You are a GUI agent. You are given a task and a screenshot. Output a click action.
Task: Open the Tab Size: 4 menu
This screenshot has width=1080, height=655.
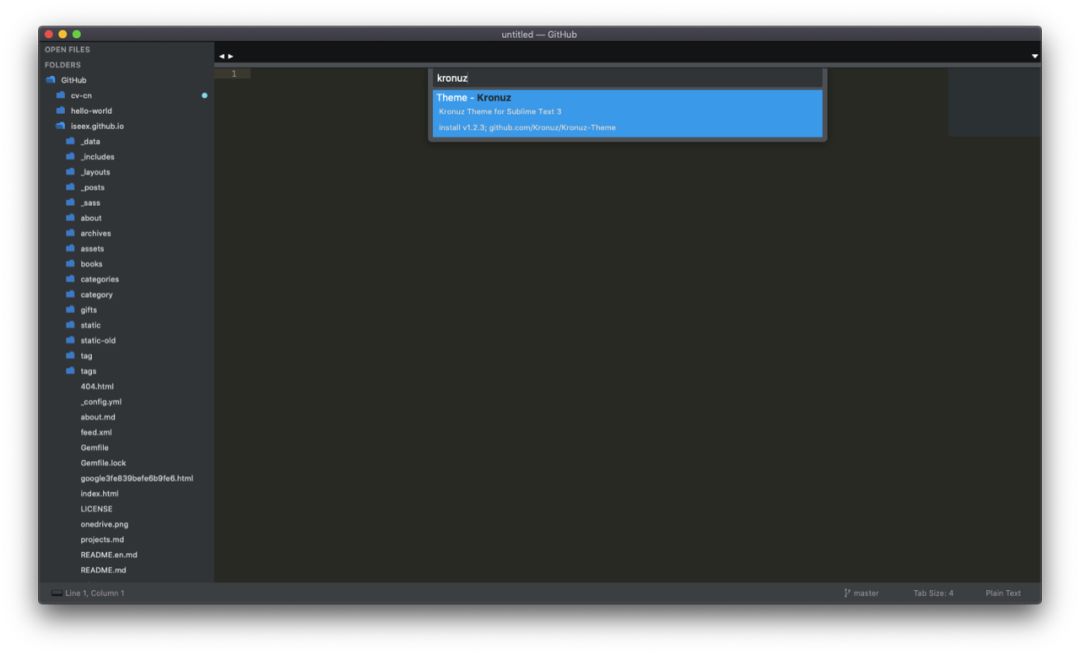933,593
